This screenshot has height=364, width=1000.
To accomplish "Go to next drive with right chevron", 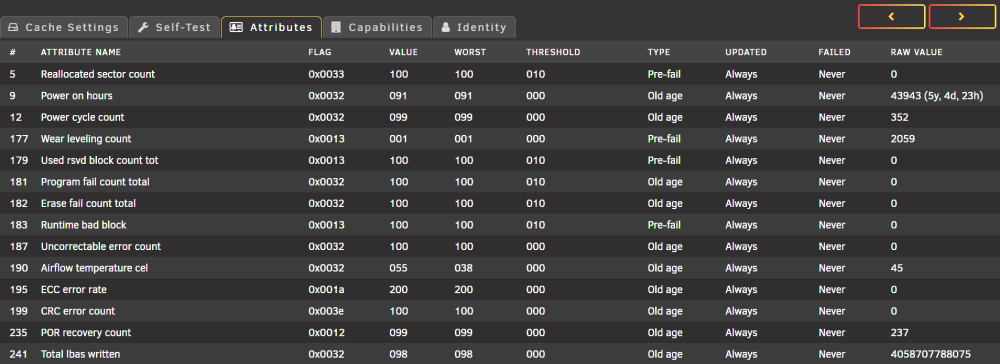I will pos(962,17).
